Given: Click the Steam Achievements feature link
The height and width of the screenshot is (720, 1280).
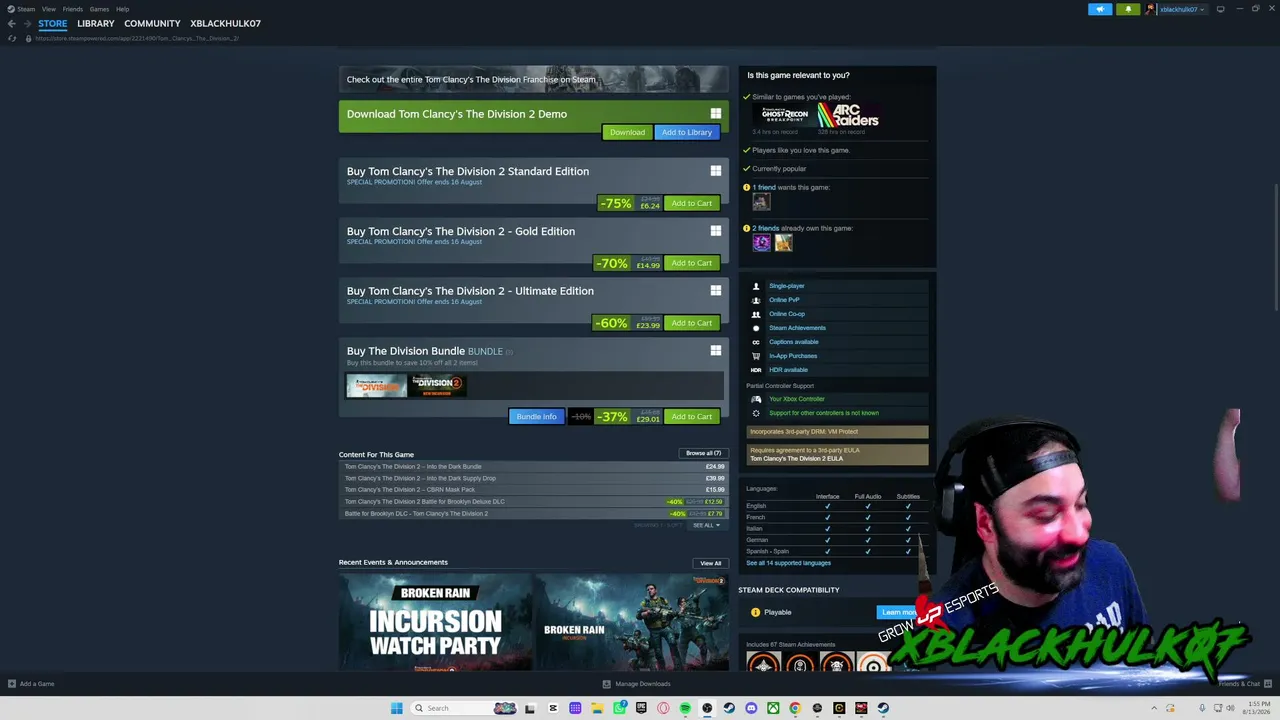Looking at the screenshot, I should click(x=797, y=328).
